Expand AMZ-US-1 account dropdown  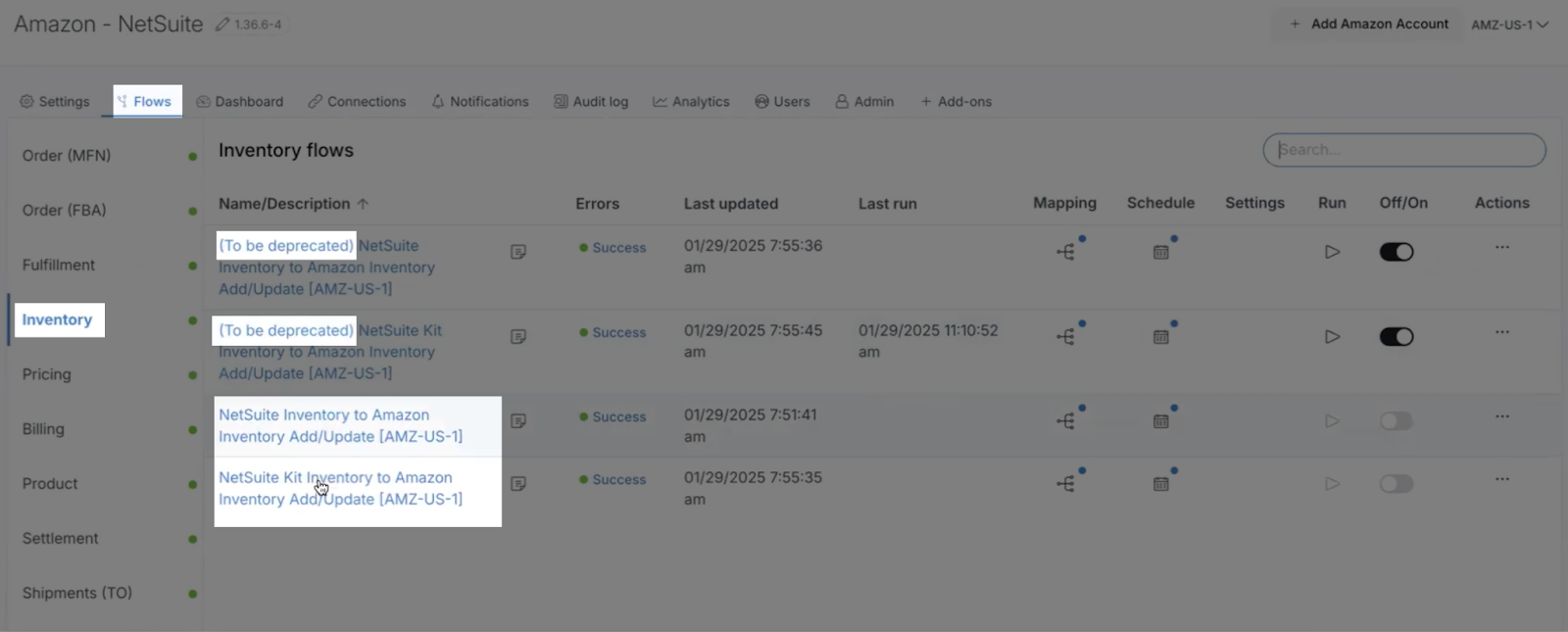[x=1509, y=24]
